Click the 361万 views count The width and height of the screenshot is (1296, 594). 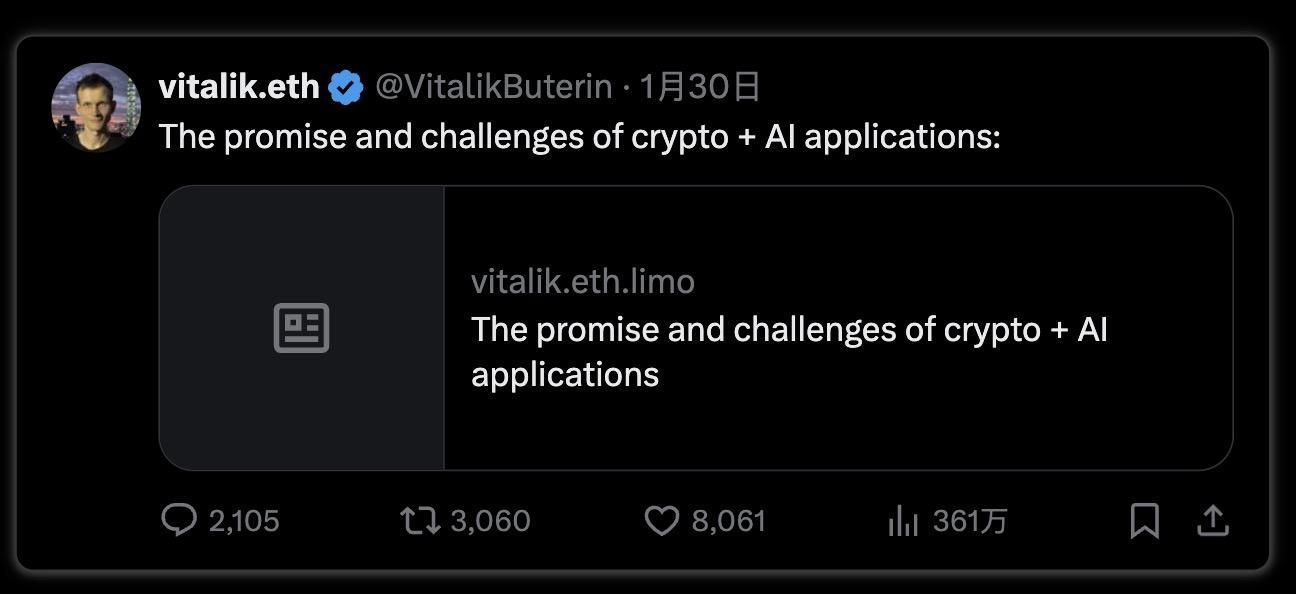point(969,521)
